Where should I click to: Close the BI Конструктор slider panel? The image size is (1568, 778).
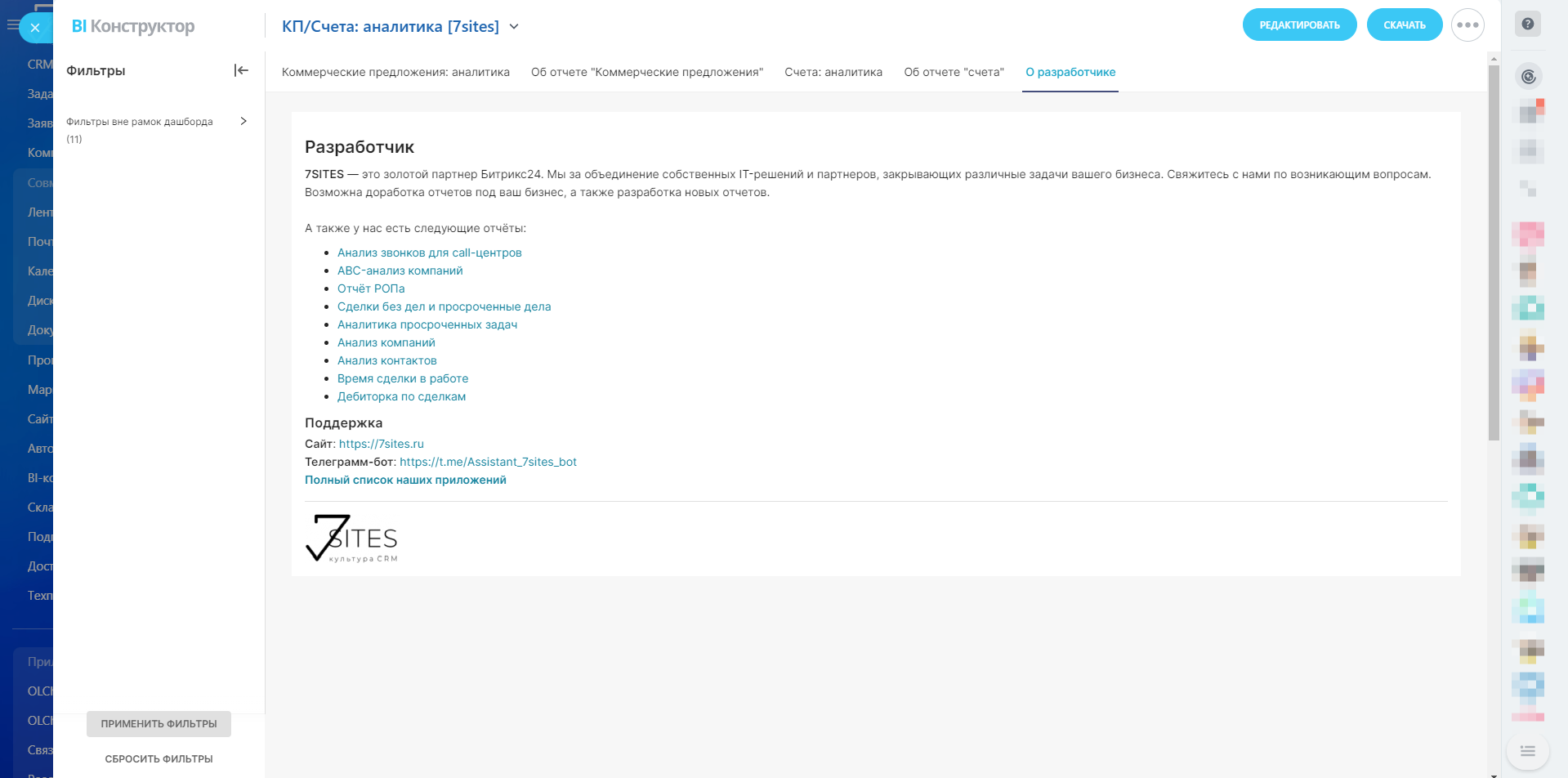tap(35, 28)
